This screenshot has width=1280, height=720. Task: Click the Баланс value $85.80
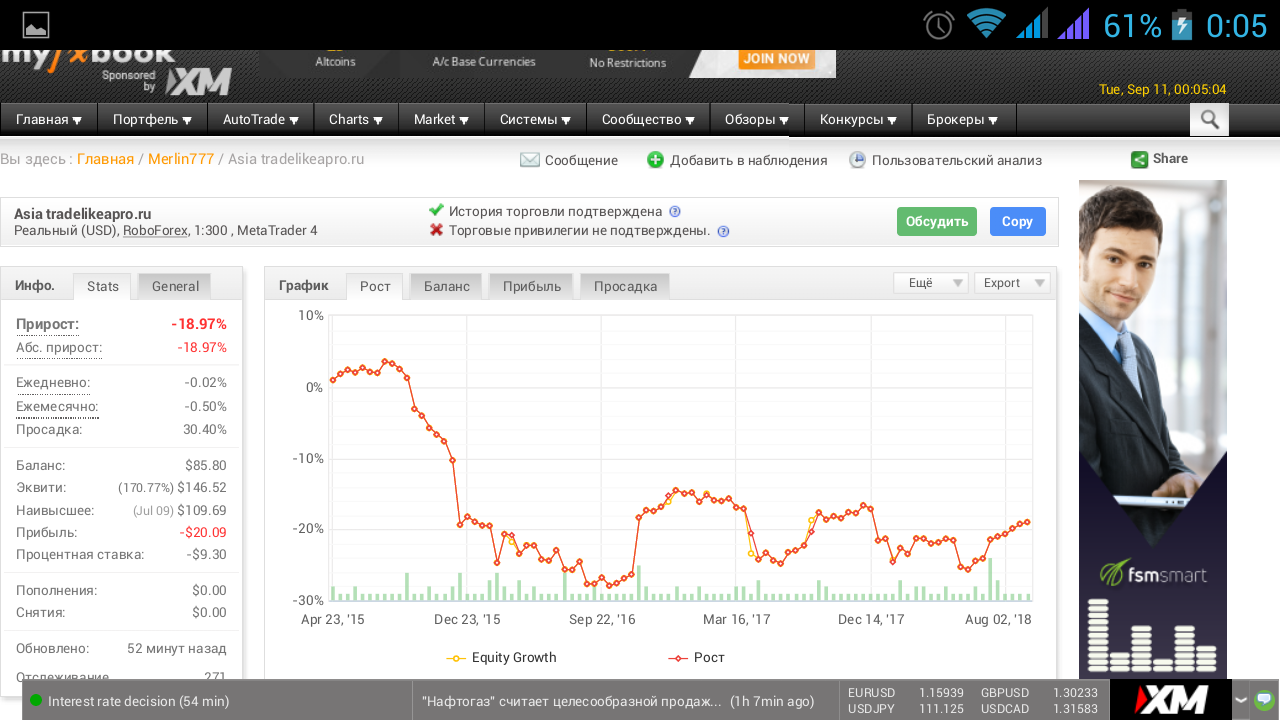pos(205,465)
